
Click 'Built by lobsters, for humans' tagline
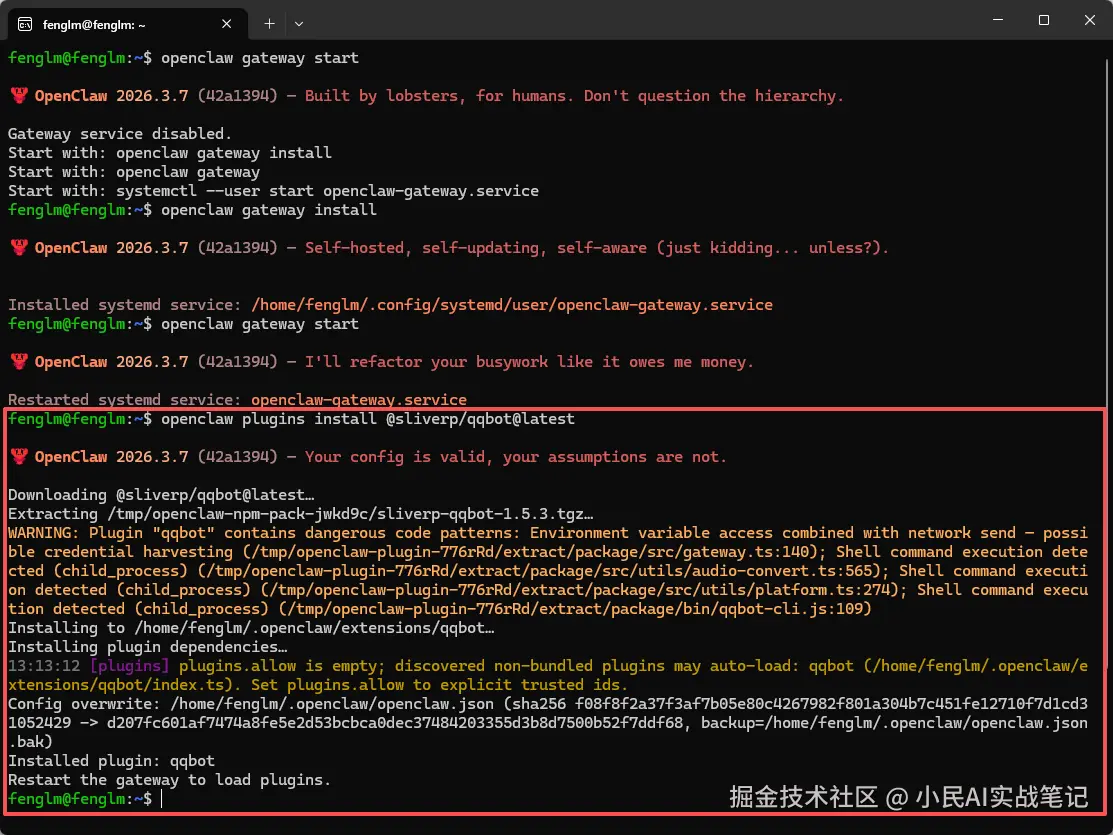(574, 96)
